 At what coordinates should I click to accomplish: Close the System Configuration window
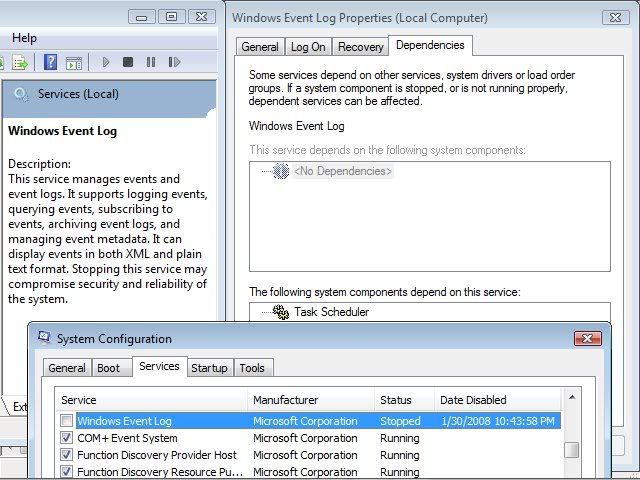[588, 338]
